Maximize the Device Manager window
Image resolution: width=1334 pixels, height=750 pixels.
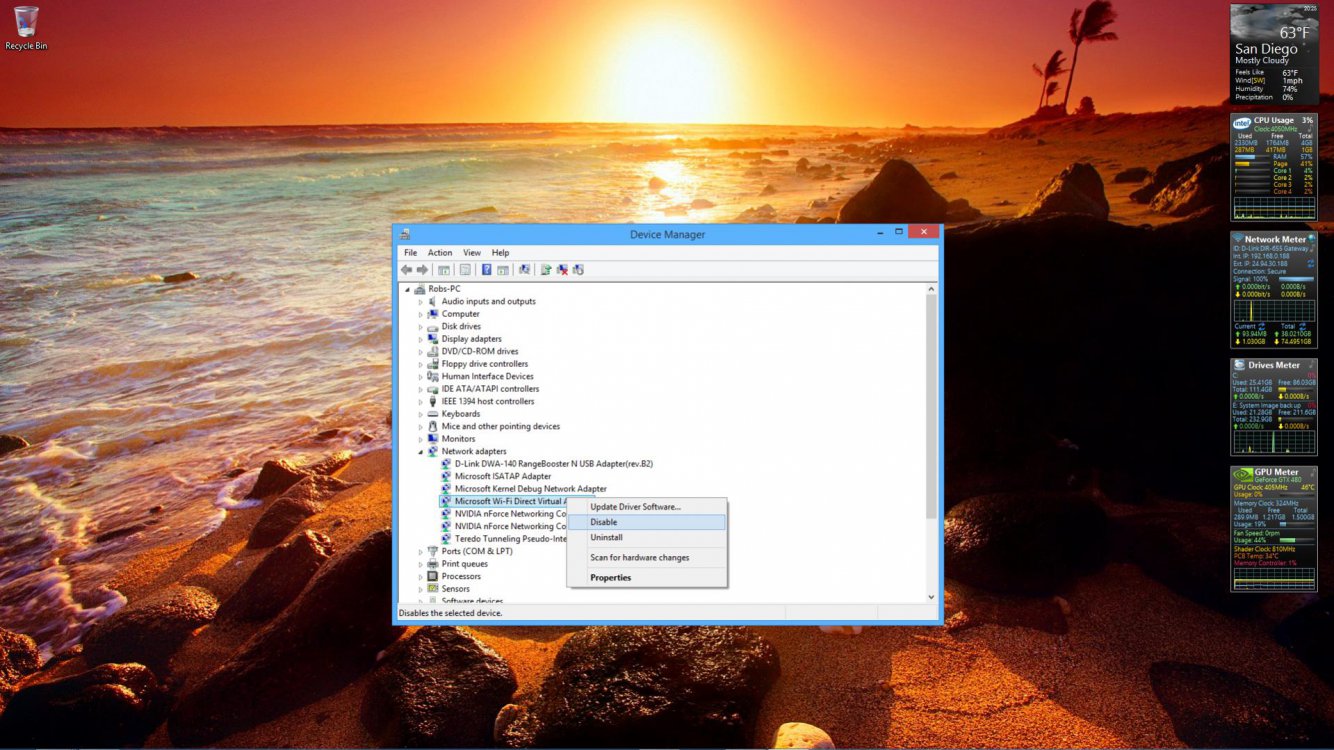tap(898, 232)
